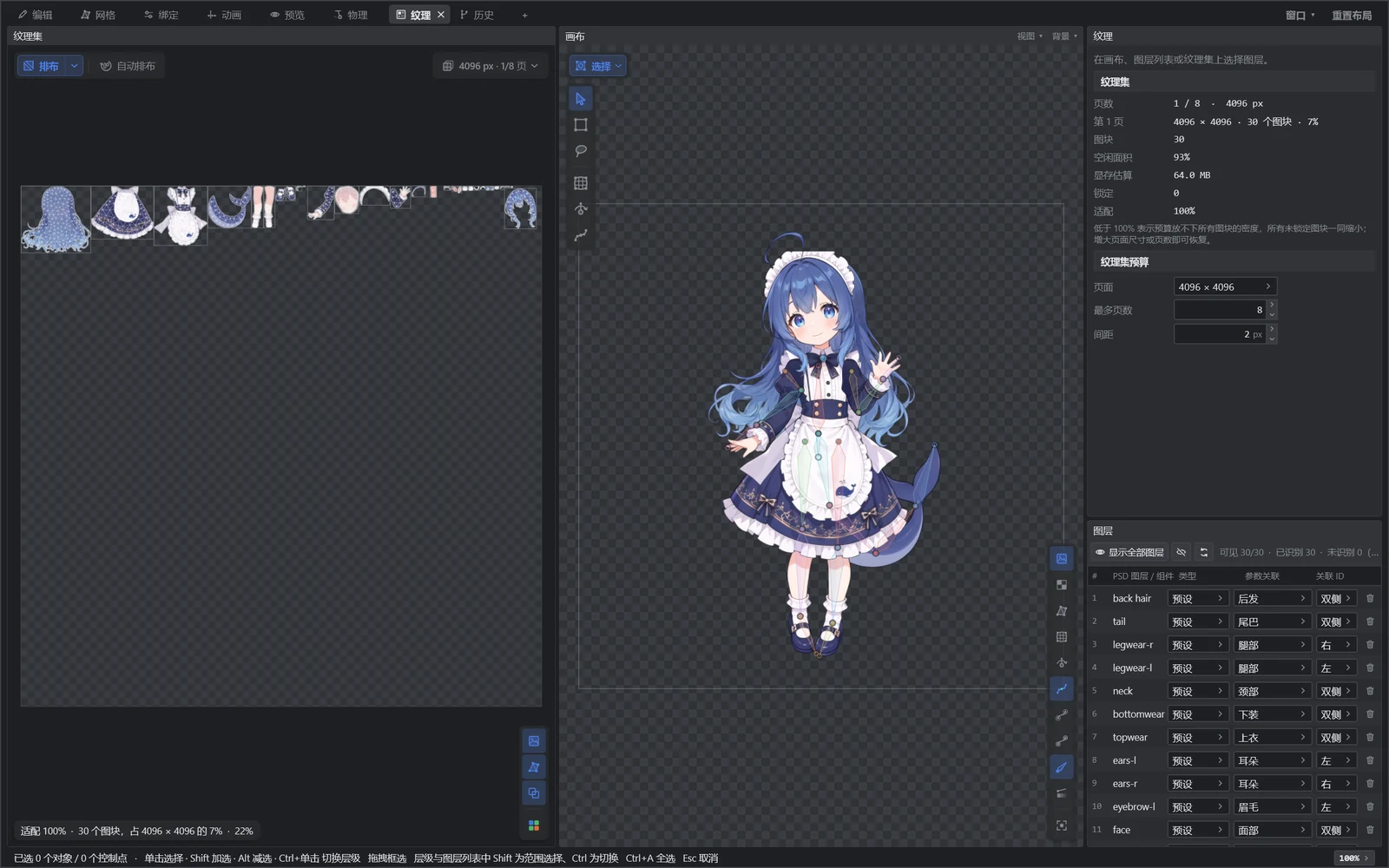Toggle image view in texture atlas panel
This screenshot has width=1389, height=868.
pyautogui.click(x=534, y=741)
